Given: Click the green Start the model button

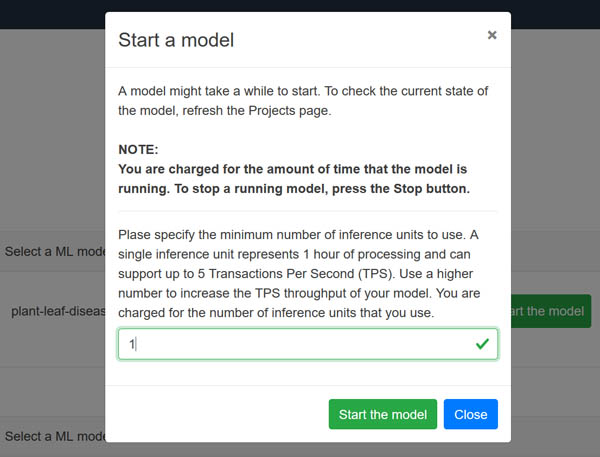Looking at the screenshot, I should pyautogui.click(x=383, y=414).
